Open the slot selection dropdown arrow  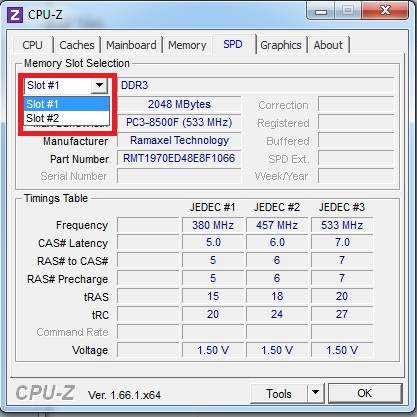tap(99, 85)
